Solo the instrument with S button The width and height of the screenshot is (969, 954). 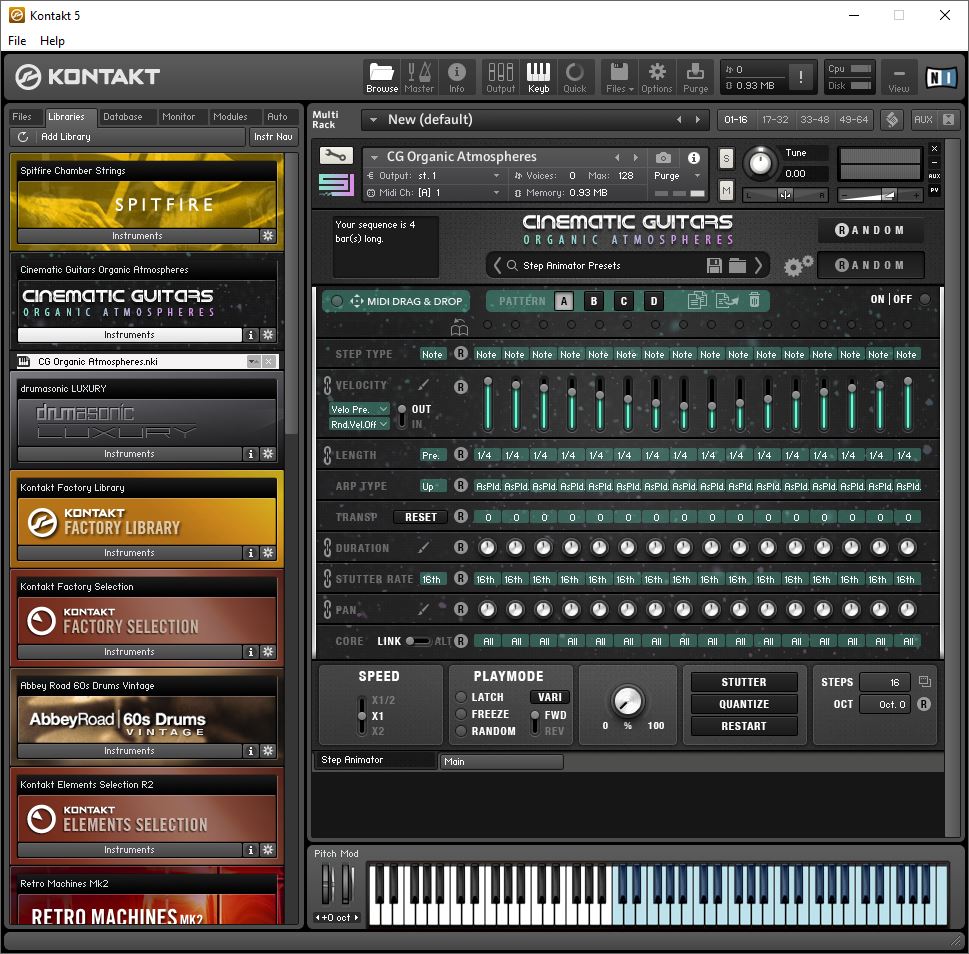pyautogui.click(x=726, y=159)
